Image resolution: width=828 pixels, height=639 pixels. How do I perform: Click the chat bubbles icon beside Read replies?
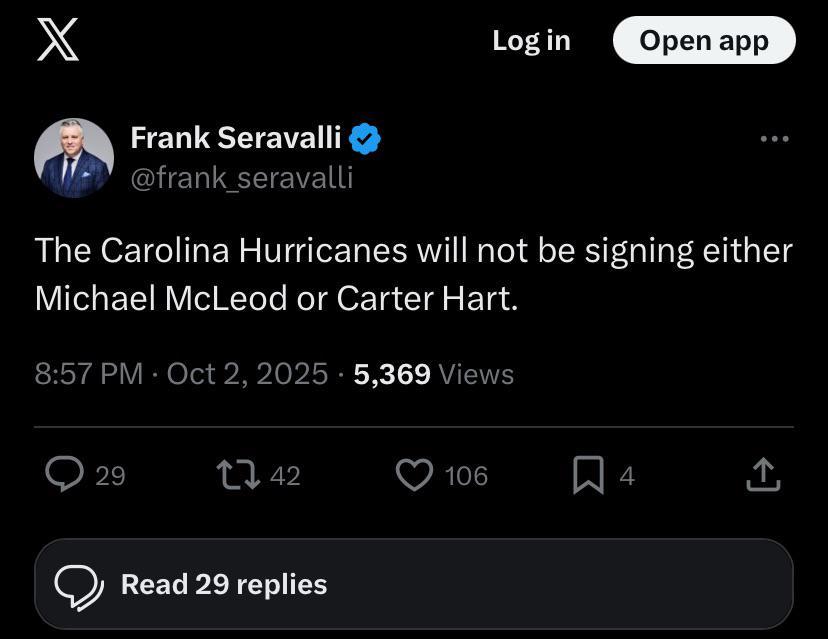click(x=78, y=586)
